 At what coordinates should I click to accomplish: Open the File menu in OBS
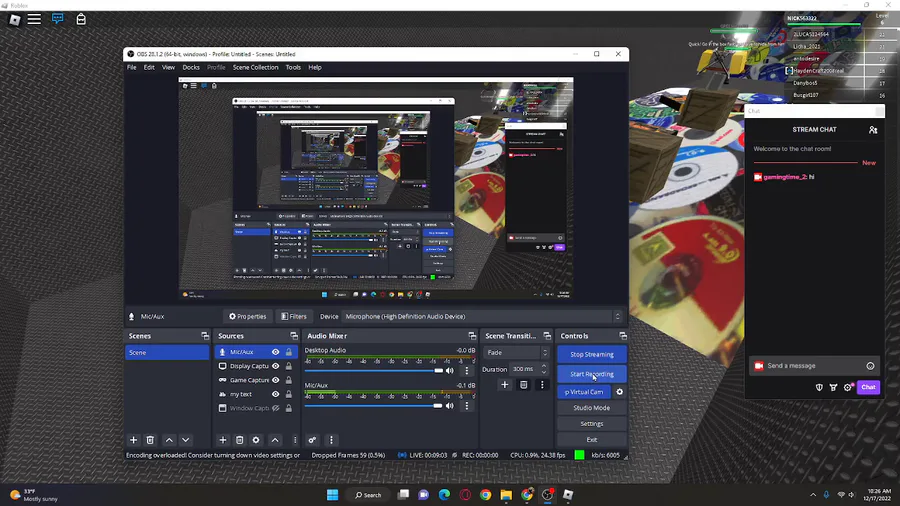pyautogui.click(x=131, y=67)
